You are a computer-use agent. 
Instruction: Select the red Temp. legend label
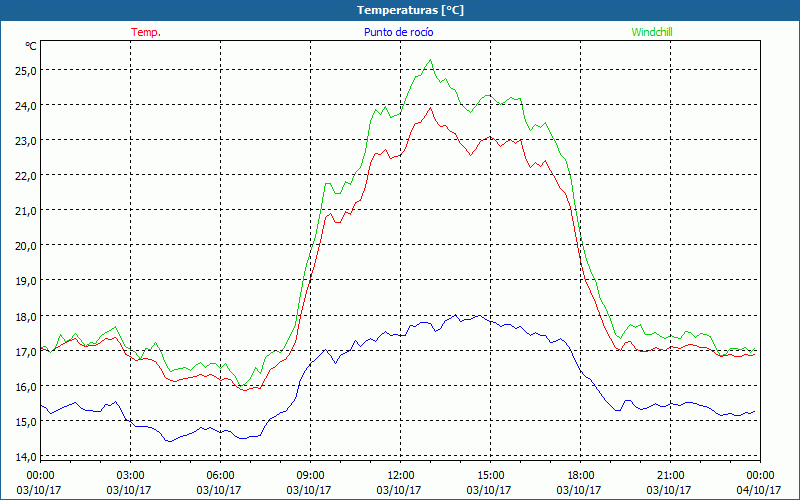[146, 32]
